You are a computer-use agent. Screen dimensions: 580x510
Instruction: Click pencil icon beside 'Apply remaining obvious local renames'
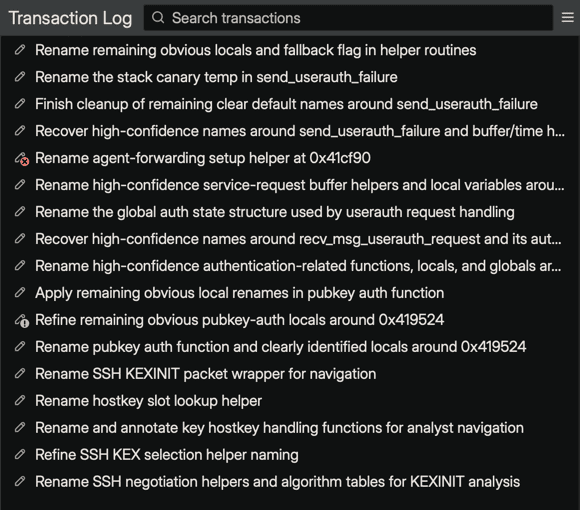click(20, 293)
